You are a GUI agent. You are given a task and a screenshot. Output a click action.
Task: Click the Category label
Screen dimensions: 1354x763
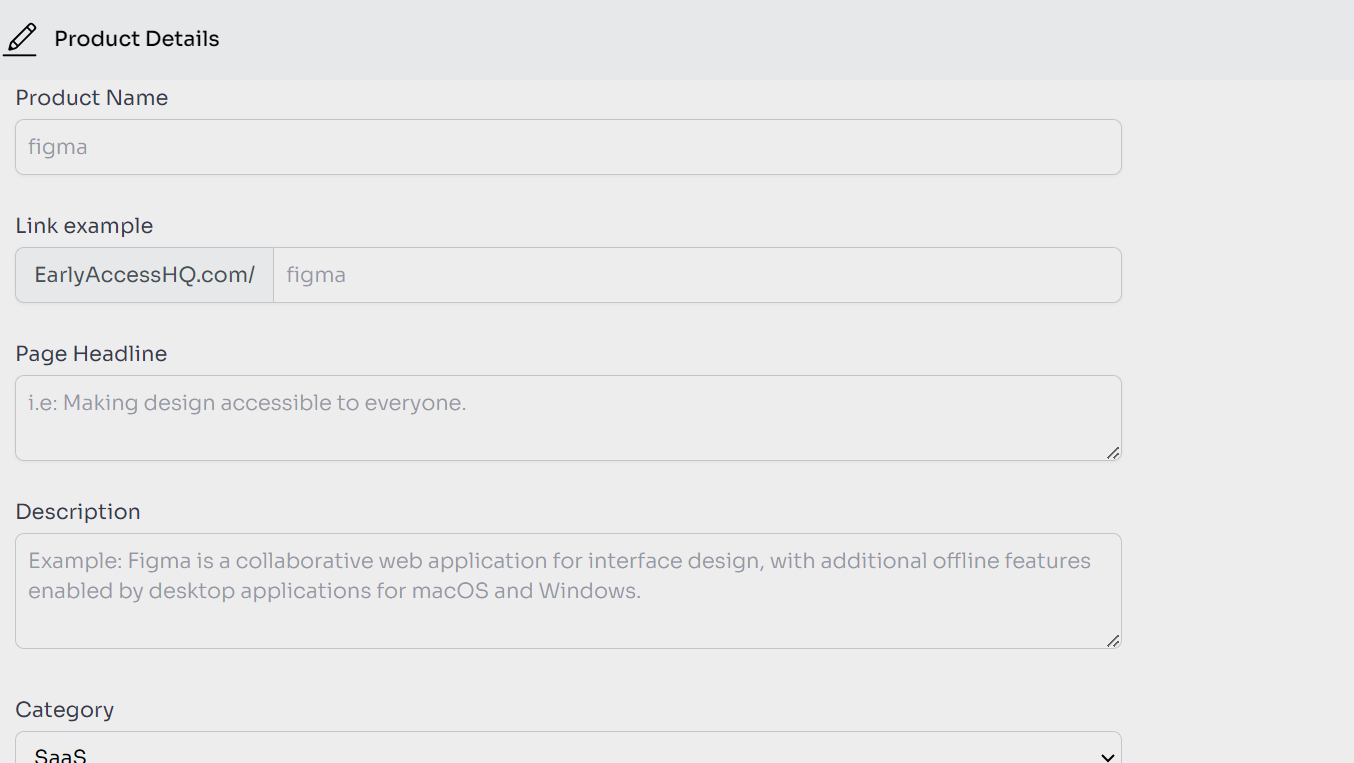coord(65,710)
